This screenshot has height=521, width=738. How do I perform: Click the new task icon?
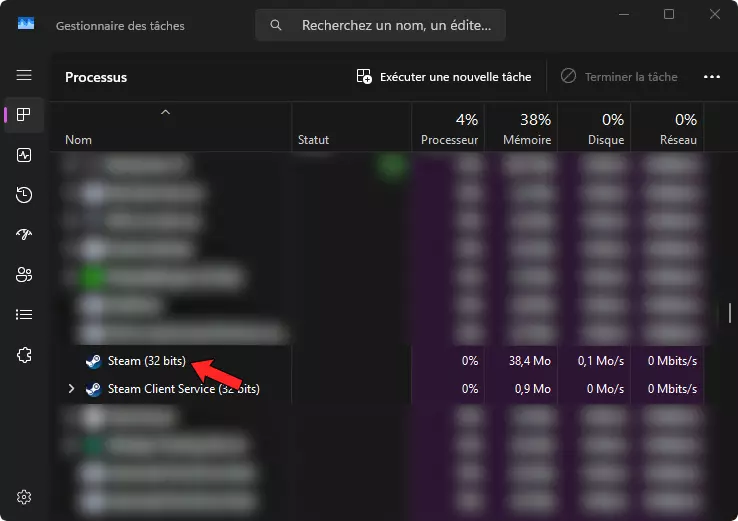[364, 76]
